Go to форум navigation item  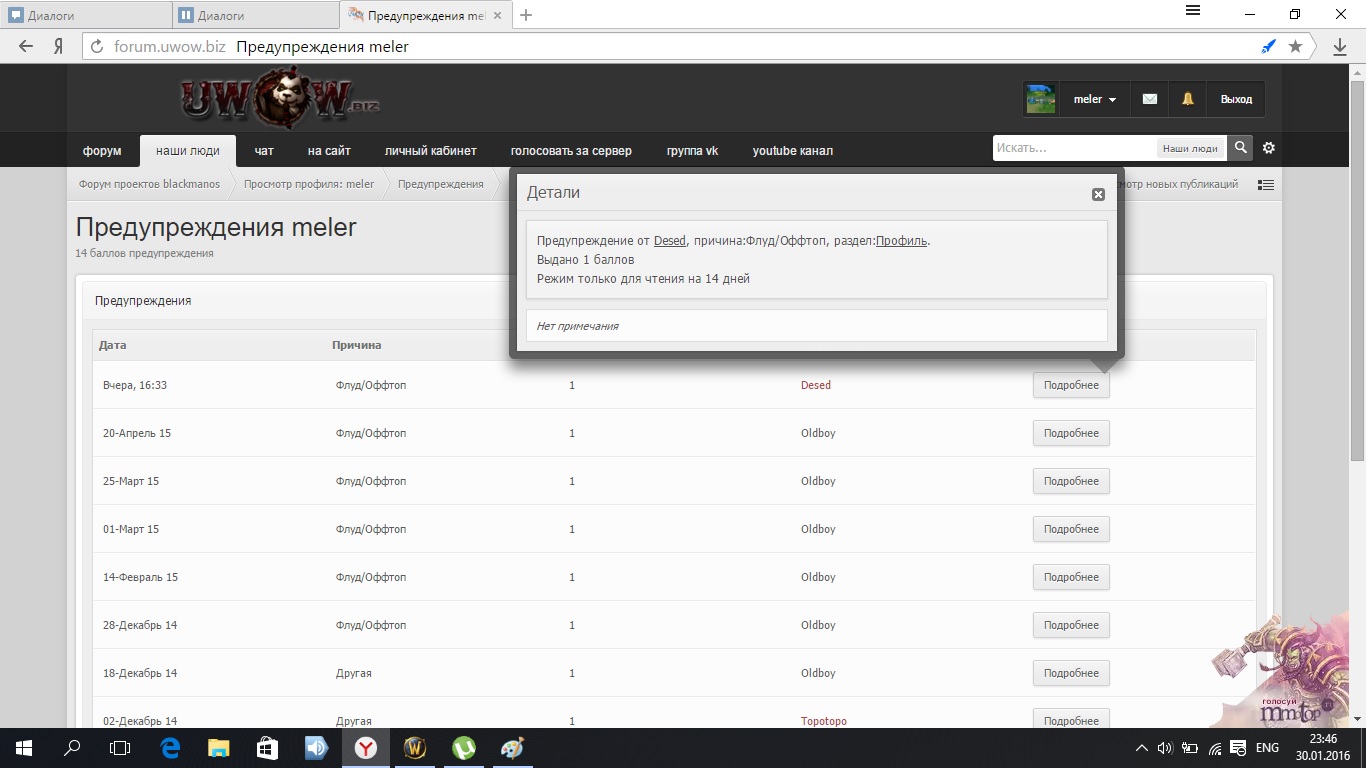pyautogui.click(x=102, y=151)
